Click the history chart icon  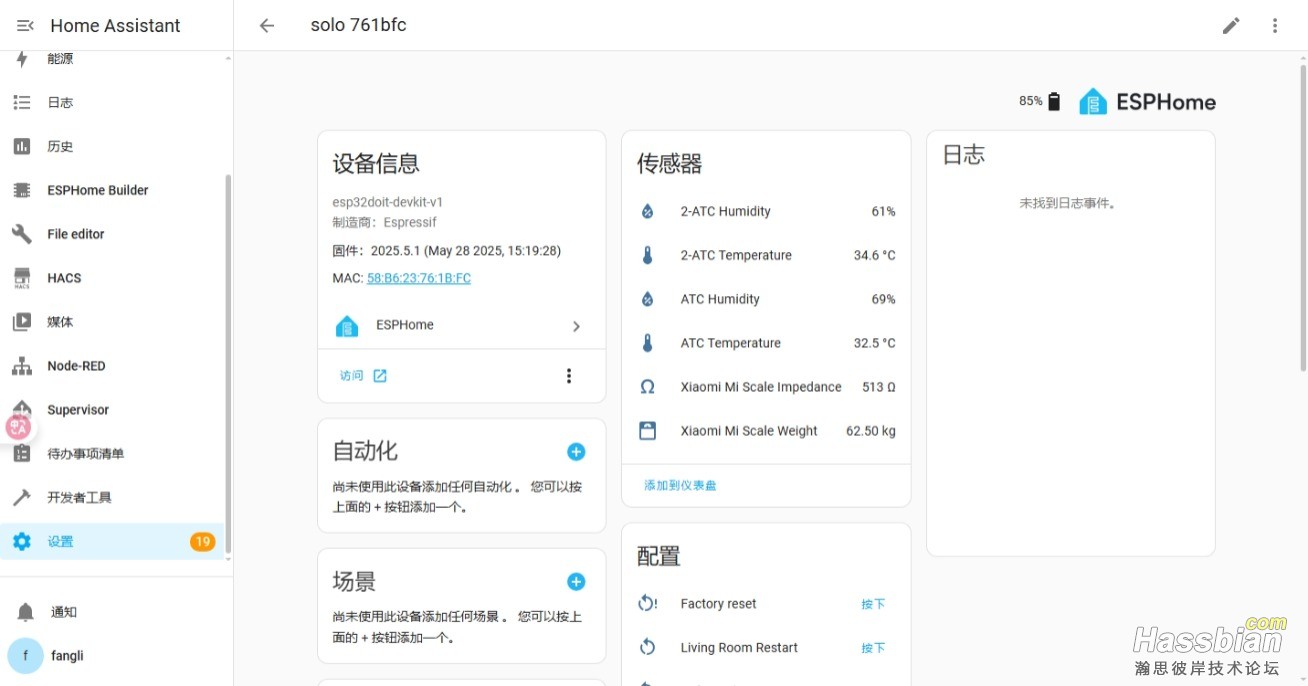(22, 146)
